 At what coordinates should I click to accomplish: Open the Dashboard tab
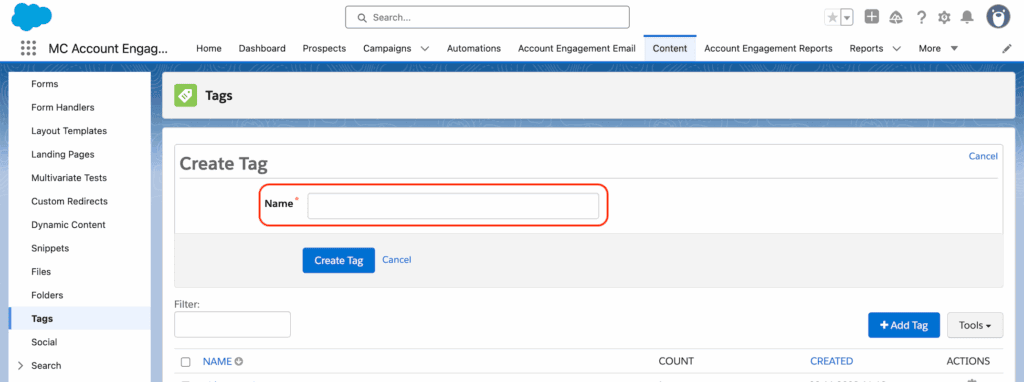click(262, 48)
